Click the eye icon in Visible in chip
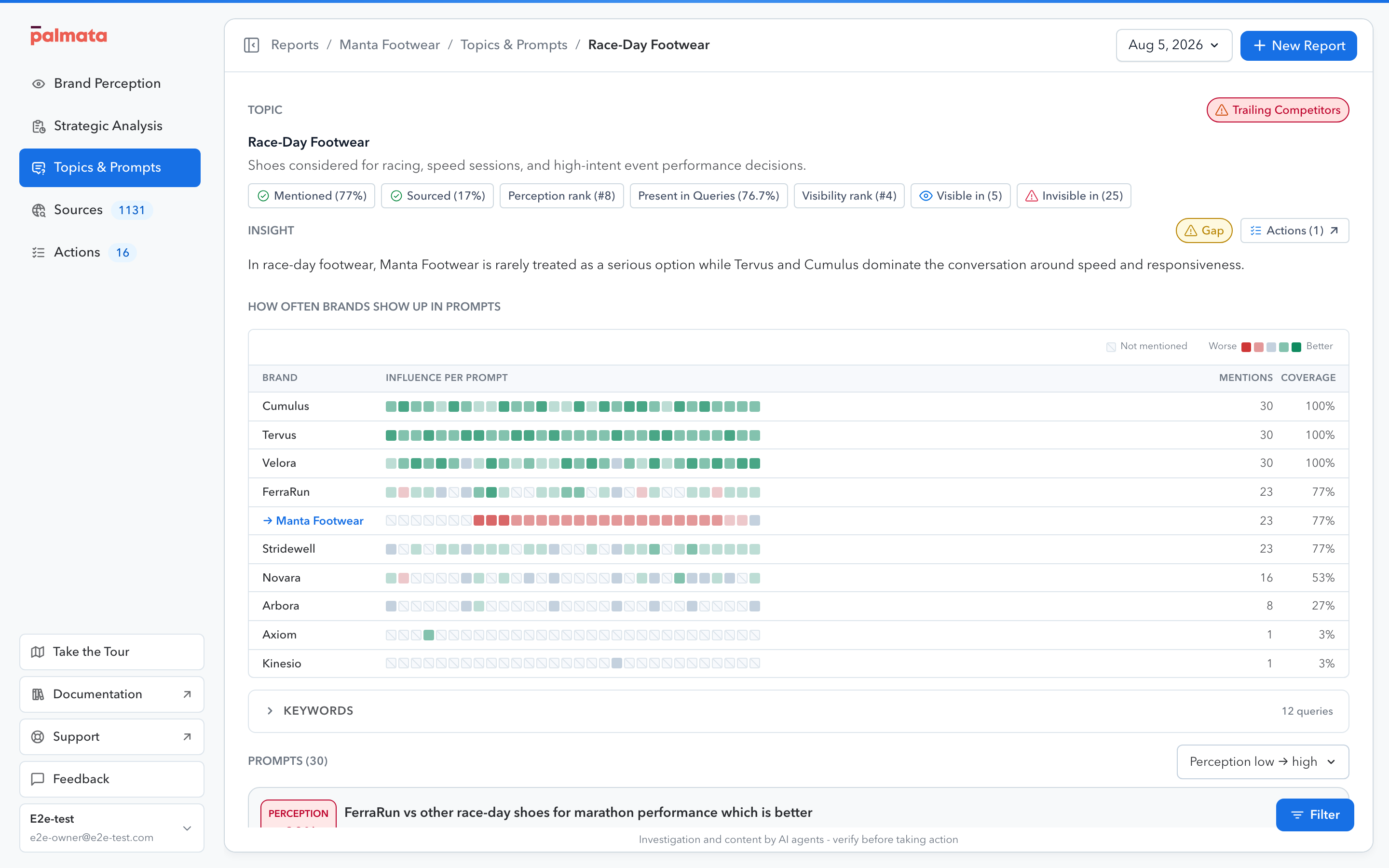1389x868 pixels. tap(926, 196)
